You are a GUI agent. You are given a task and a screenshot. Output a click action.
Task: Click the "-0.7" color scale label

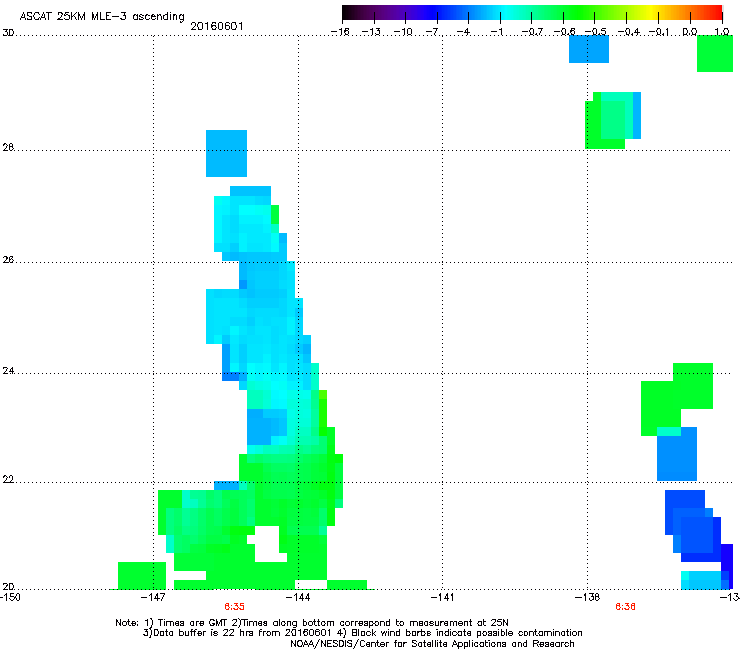coord(532,32)
